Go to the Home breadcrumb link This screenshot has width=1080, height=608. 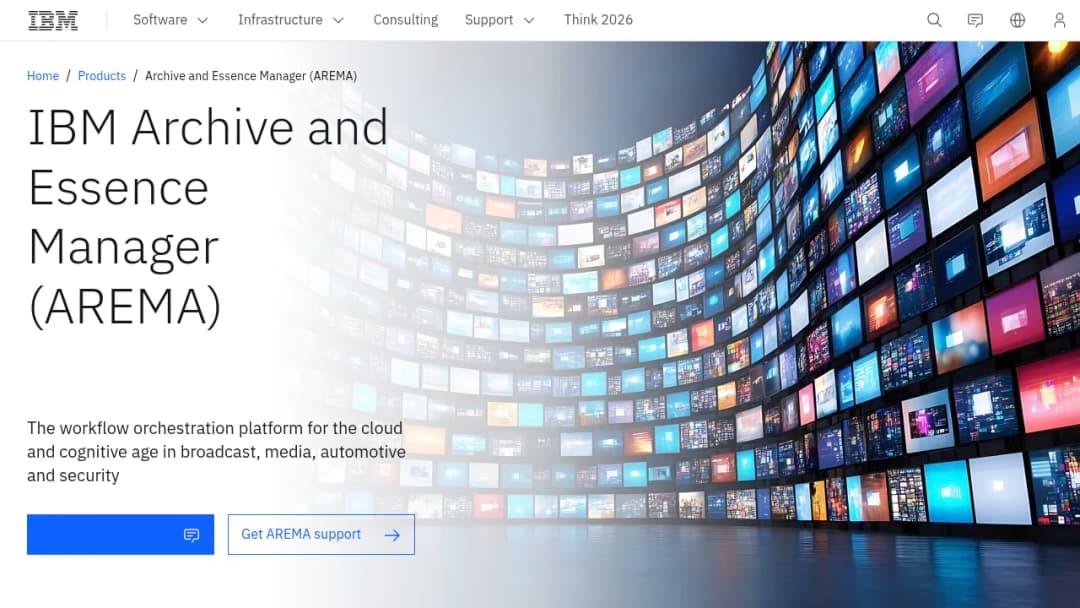[43, 76]
